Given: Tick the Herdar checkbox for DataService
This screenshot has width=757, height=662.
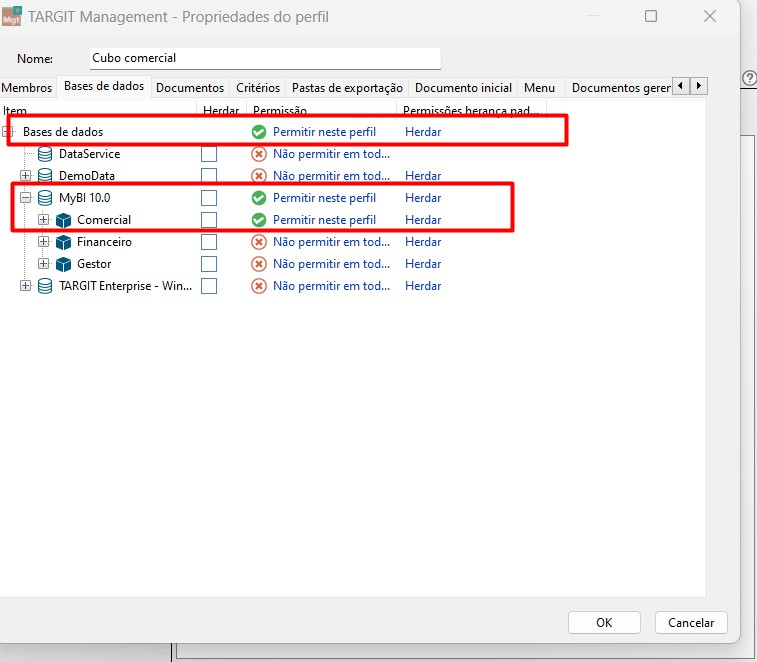Looking at the screenshot, I should (209, 154).
